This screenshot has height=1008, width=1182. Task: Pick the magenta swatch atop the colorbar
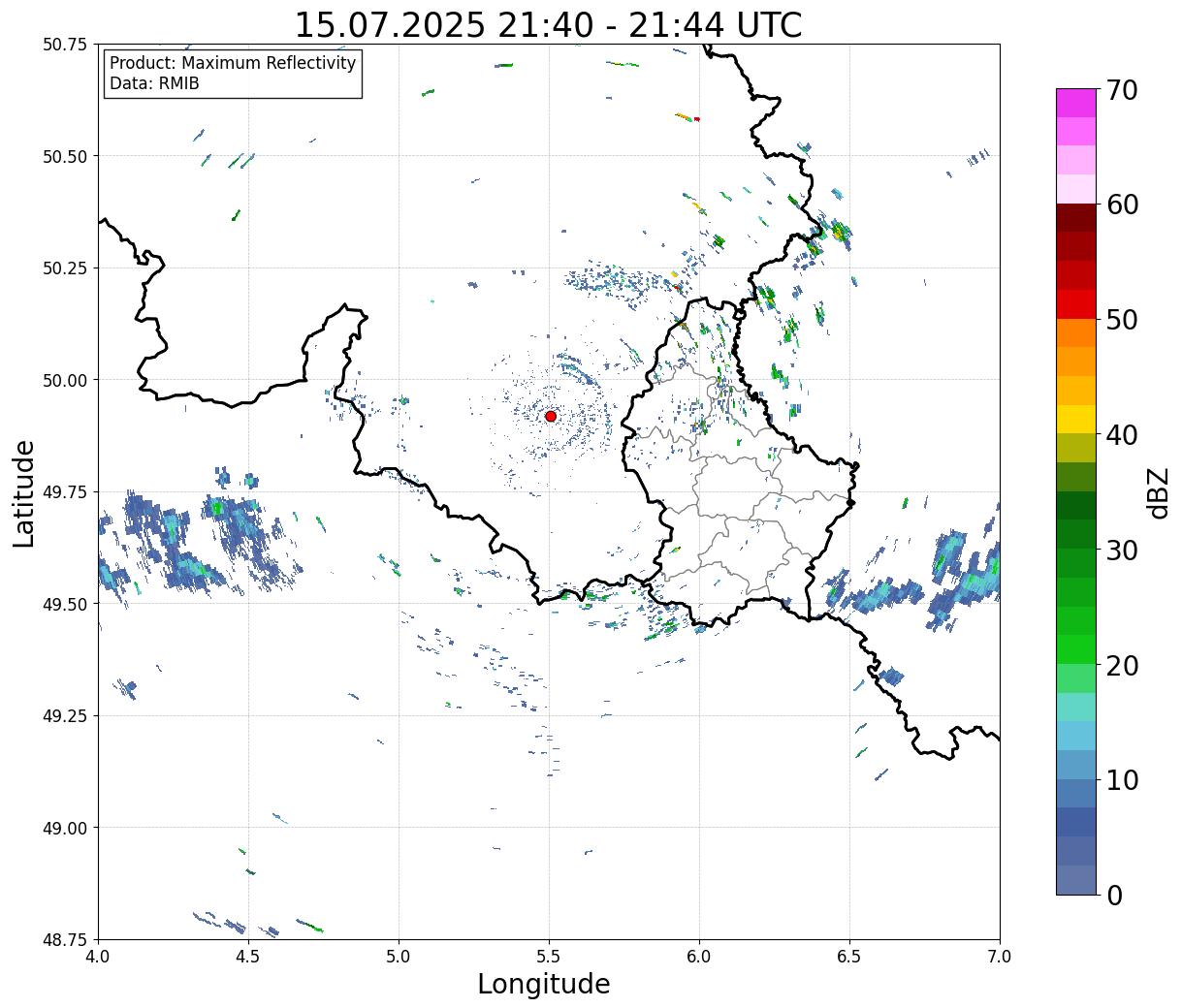pyautogui.click(x=1076, y=103)
